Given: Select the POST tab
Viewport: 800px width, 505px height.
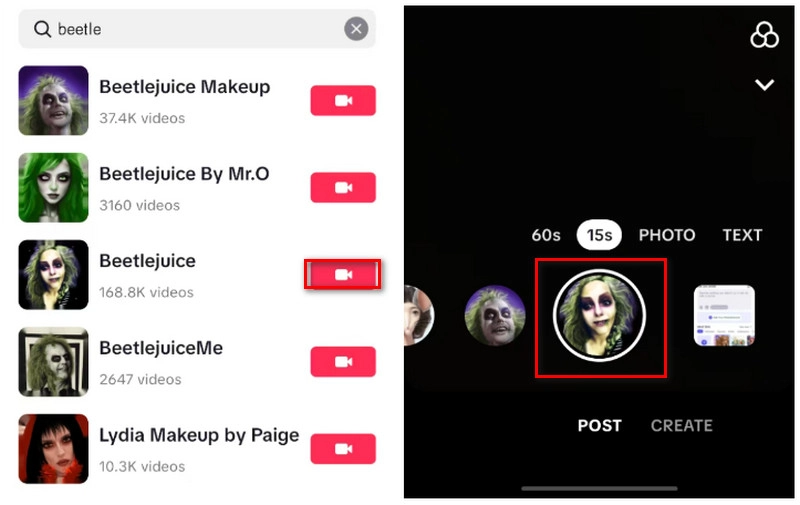Looking at the screenshot, I should [599, 426].
